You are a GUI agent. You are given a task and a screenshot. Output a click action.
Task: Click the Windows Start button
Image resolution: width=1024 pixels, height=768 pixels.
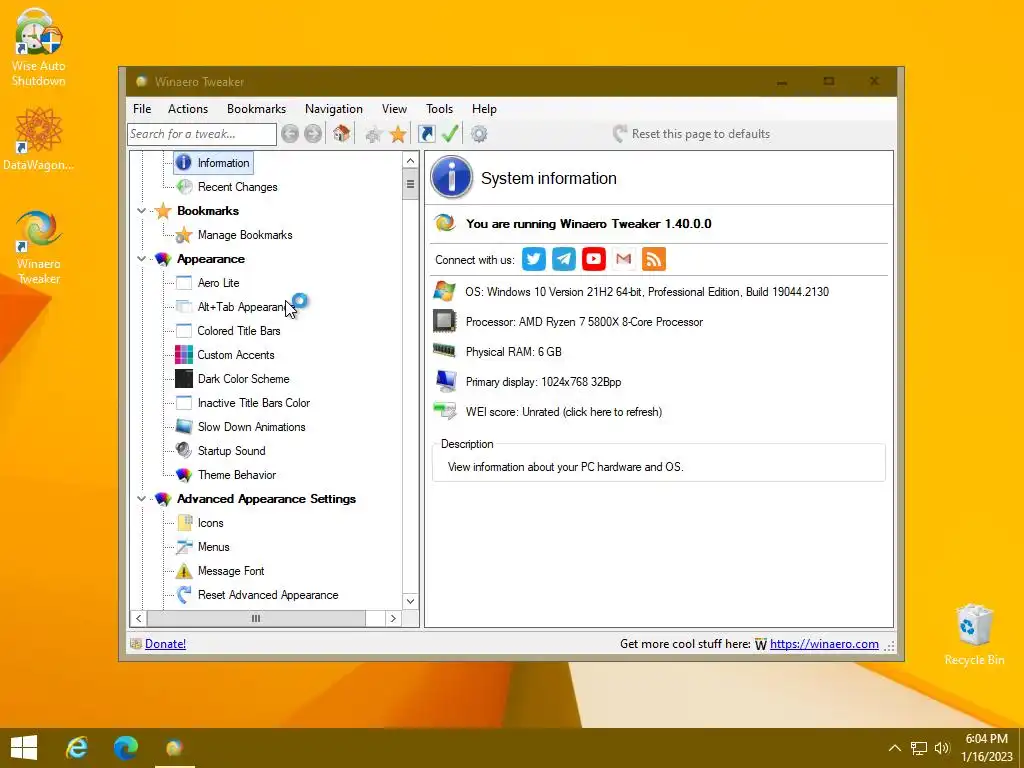(x=24, y=748)
